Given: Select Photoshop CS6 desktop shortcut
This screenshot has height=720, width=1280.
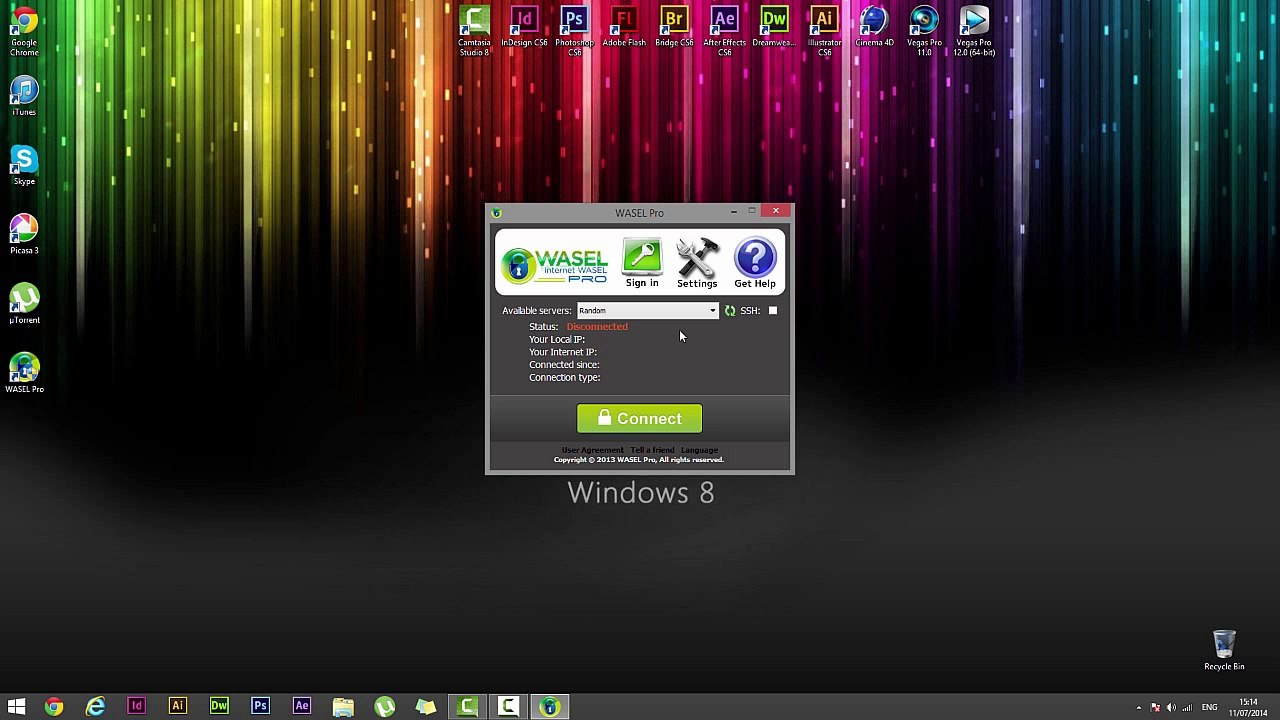Looking at the screenshot, I should pos(574,31).
